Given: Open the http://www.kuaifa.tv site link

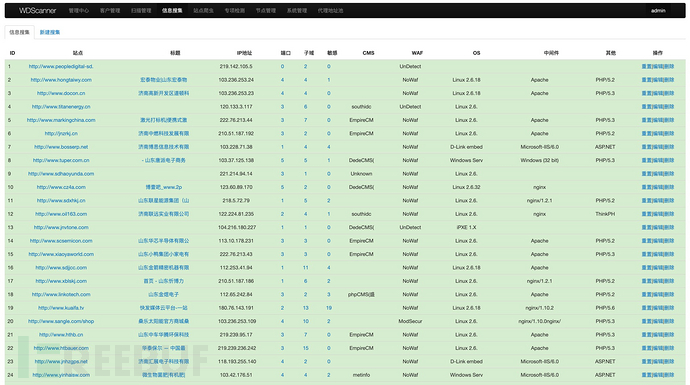Looking at the screenshot, I should [x=61, y=308].
